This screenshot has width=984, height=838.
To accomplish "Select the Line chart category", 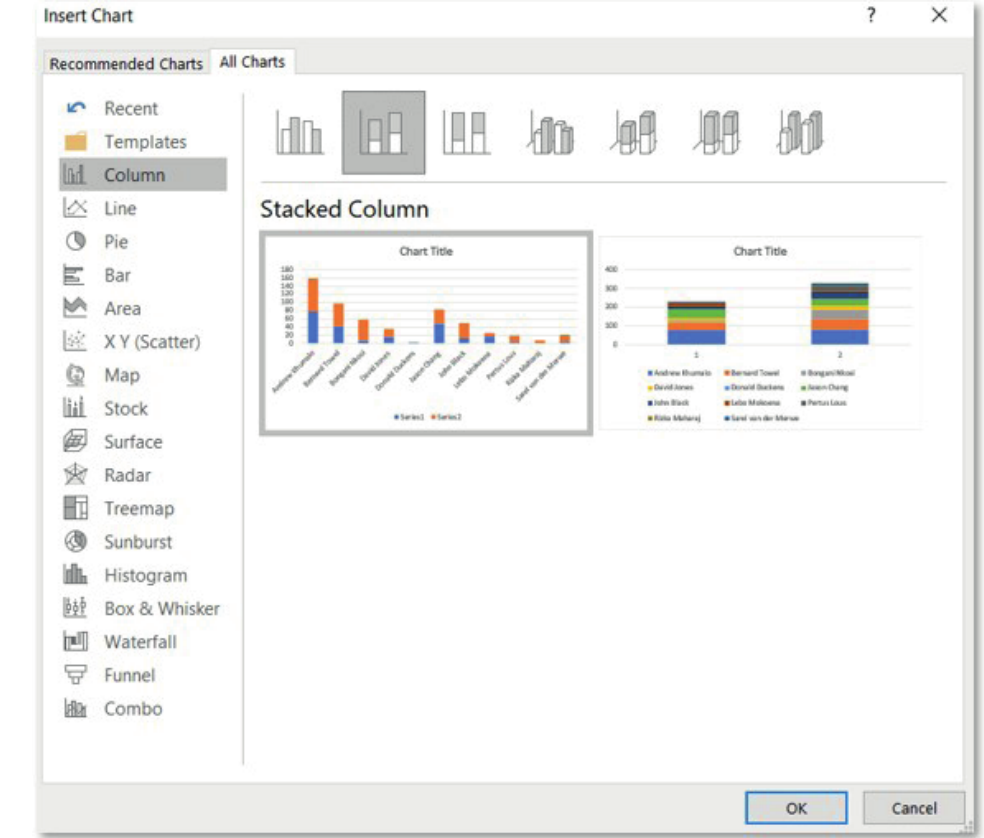I will pyautogui.click(x=143, y=208).
